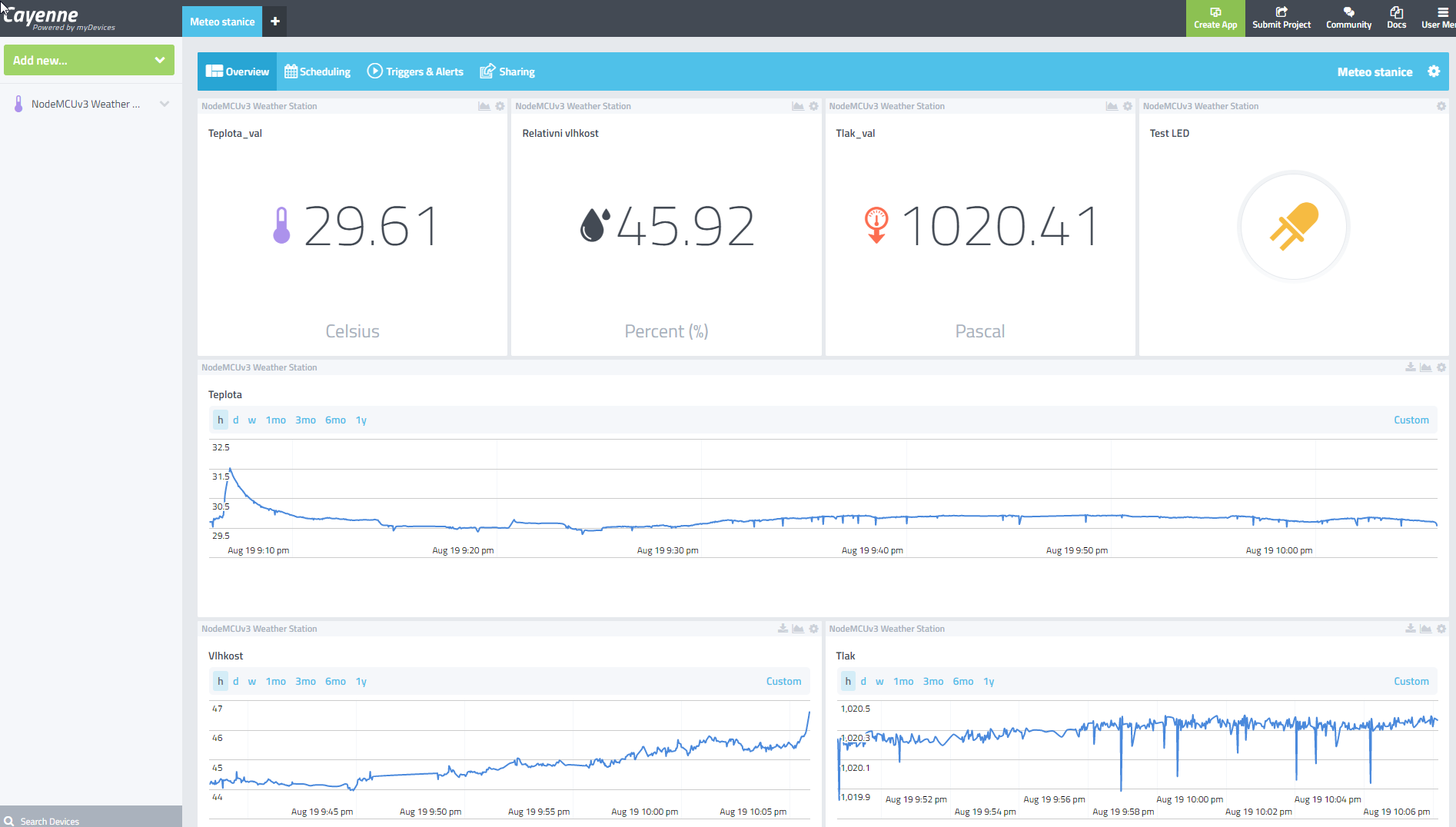This screenshot has width=1456, height=827.
Task: Open Community icon in top bar
Action: (1348, 18)
